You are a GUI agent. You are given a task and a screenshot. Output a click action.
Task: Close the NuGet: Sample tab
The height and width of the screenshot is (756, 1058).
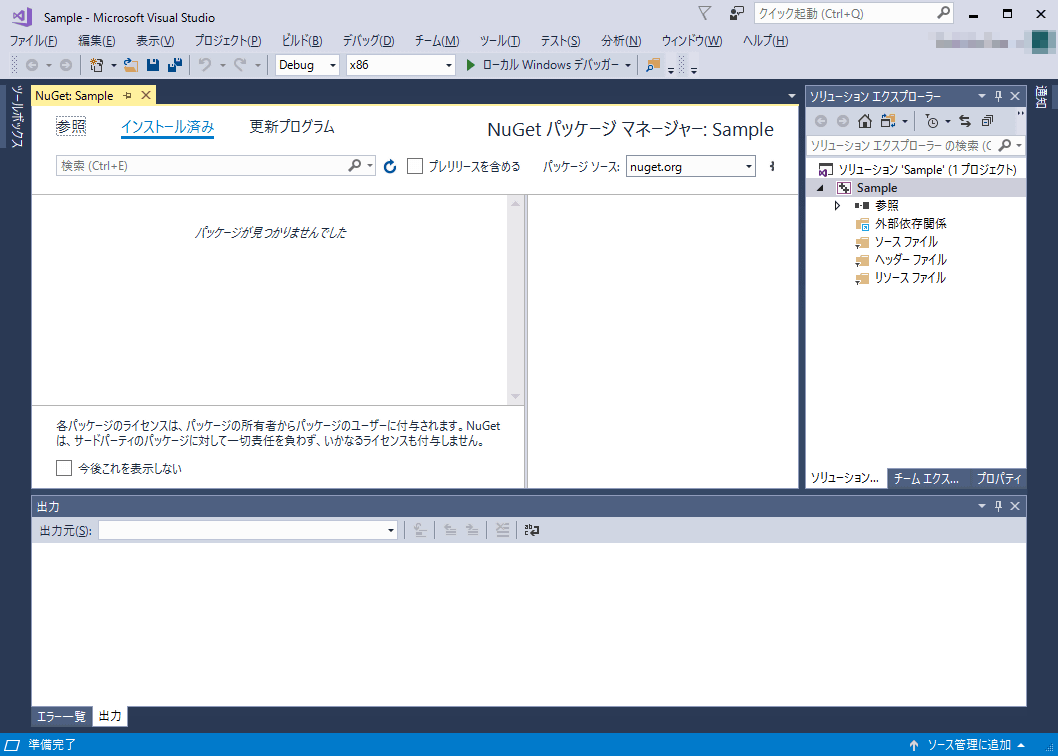coord(145,96)
